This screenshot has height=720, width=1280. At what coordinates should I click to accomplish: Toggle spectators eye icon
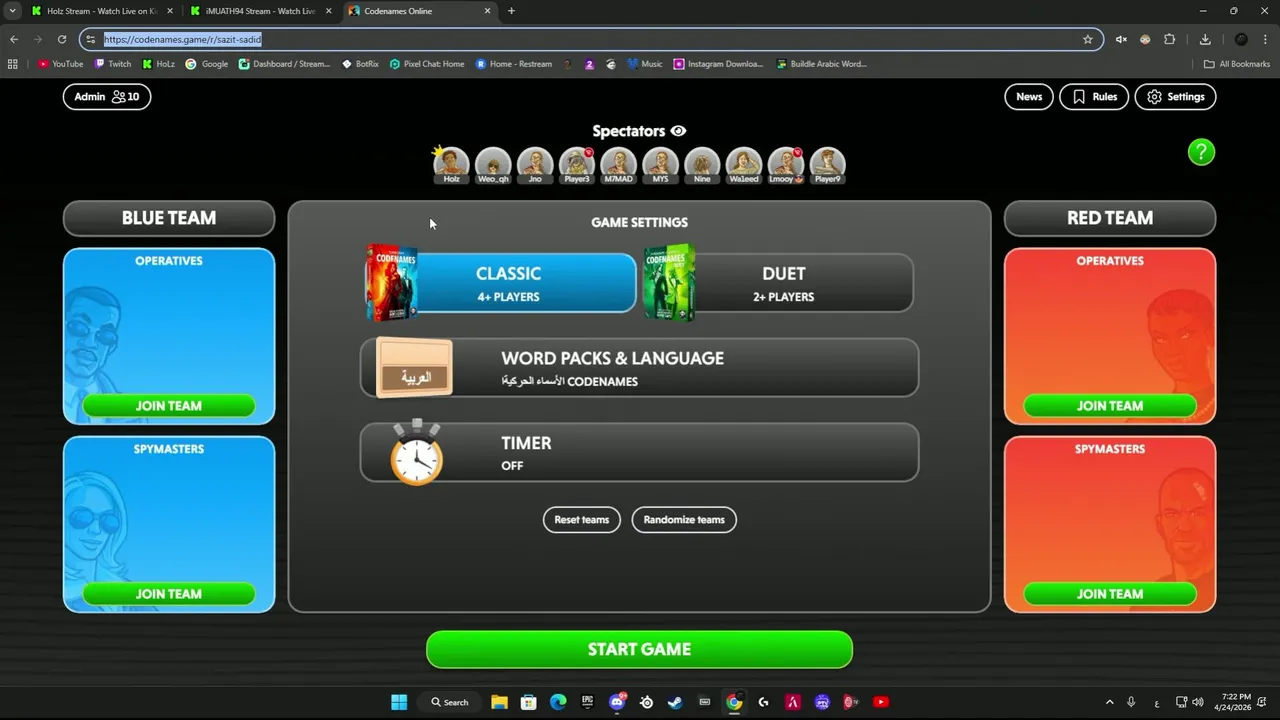(x=678, y=131)
